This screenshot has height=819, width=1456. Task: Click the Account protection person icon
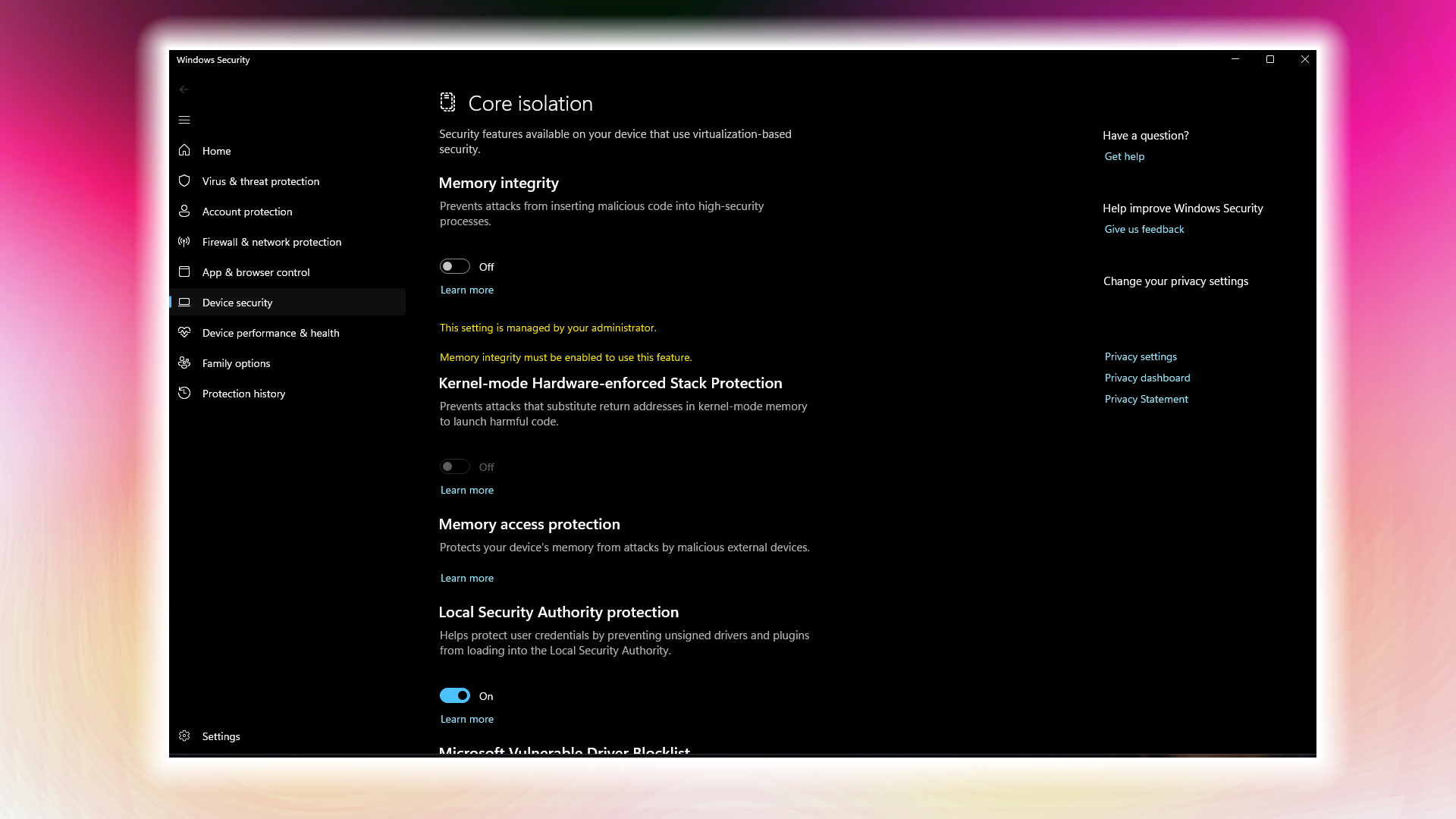click(184, 211)
